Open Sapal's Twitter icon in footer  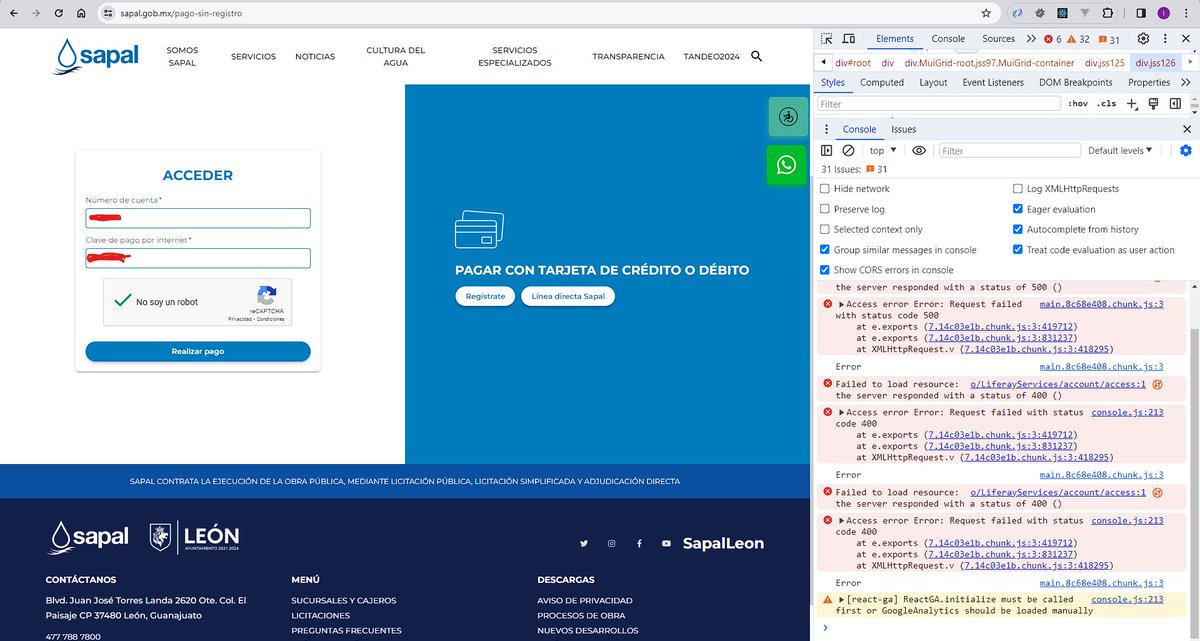tap(584, 544)
